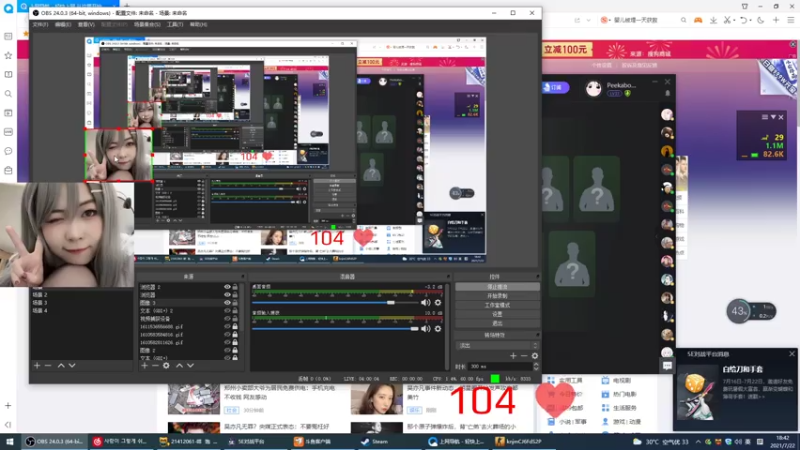Click the search magnifier in browser address bar
This screenshot has width=800, height=450.
683,20
